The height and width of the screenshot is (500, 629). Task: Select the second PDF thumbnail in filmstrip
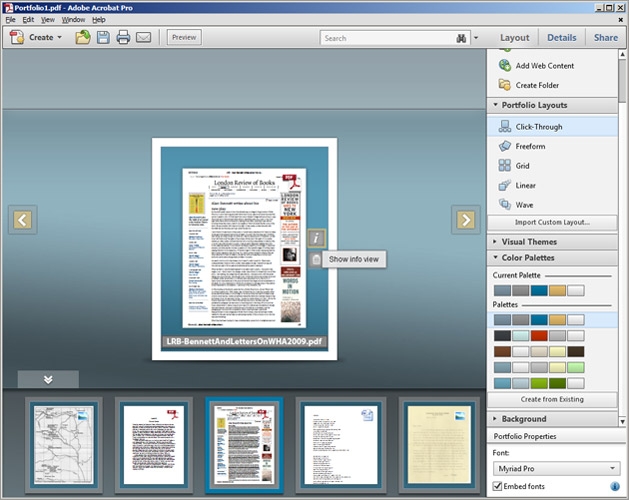(154, 445)
